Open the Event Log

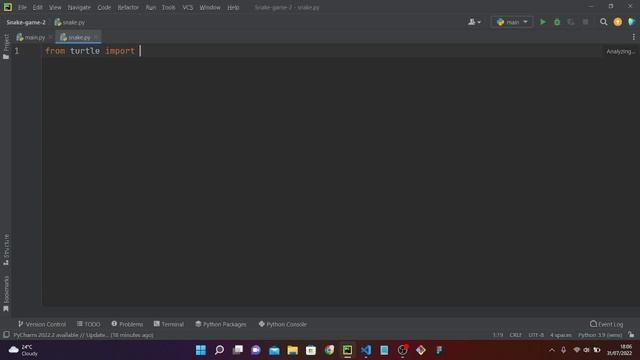(607, 324)
